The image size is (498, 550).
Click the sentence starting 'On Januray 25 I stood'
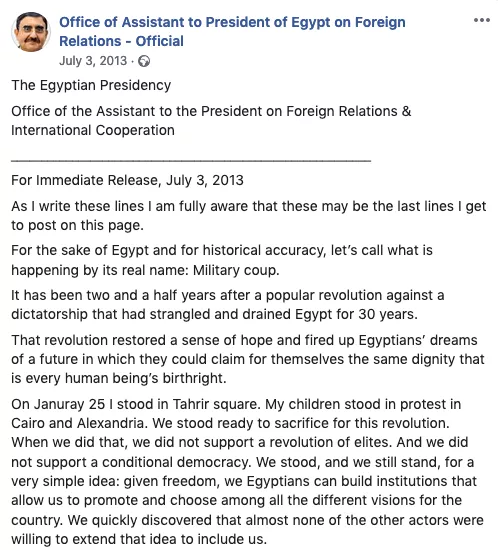pyautogui.click(x=136, y=404)
